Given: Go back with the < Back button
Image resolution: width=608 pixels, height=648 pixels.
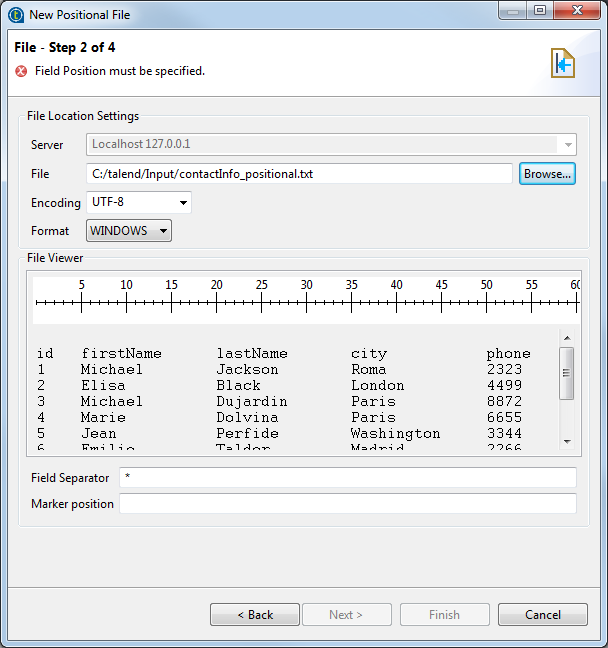Looking at the screenshot, I should 255,615.
